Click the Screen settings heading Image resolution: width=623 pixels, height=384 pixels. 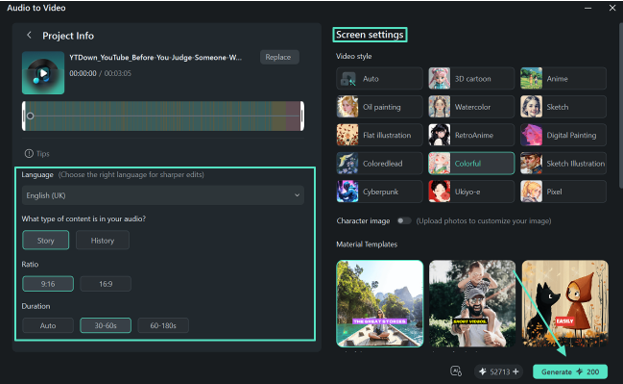point(370,35)
